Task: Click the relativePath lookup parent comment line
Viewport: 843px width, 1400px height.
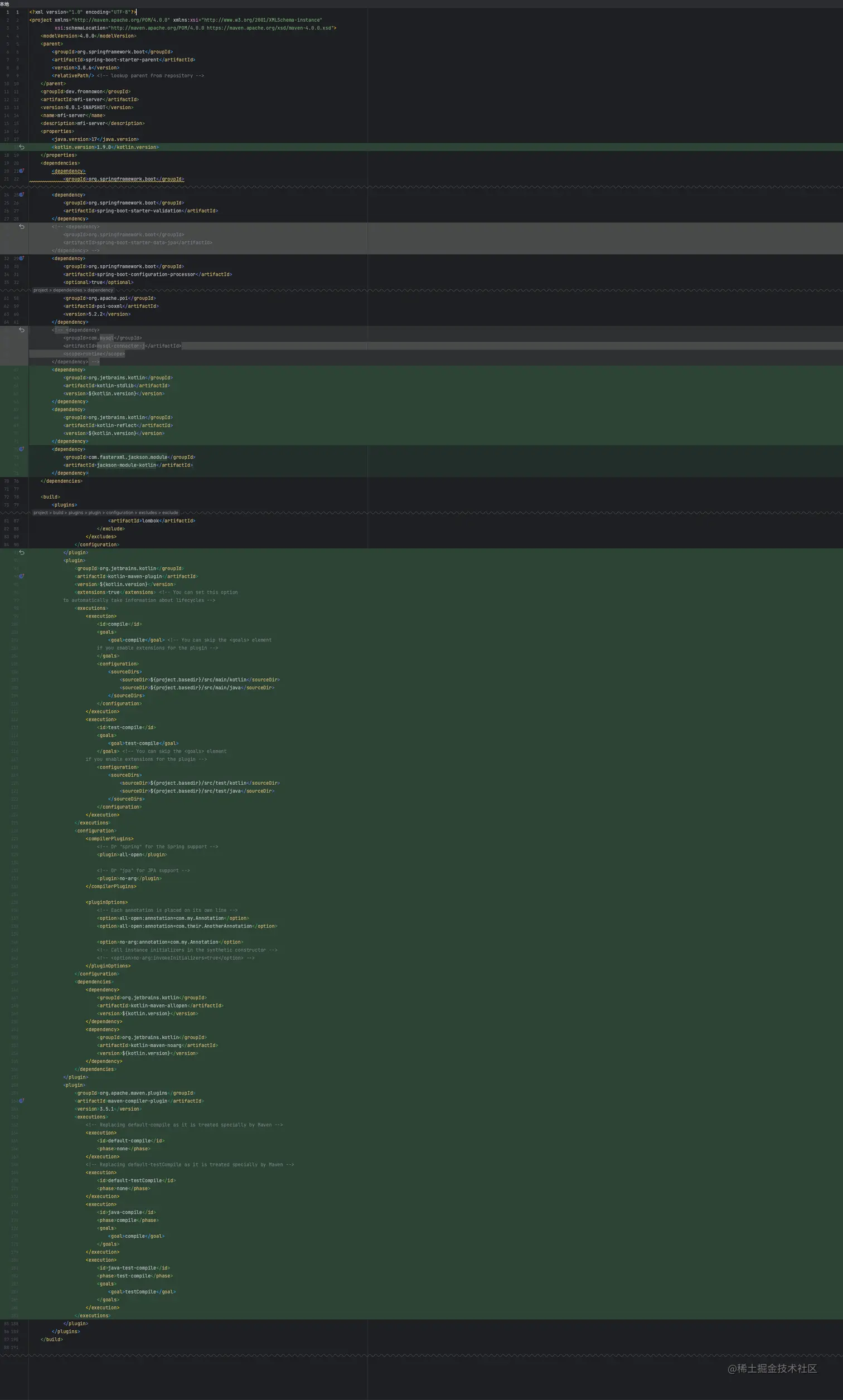Action: tap(128, 75)
